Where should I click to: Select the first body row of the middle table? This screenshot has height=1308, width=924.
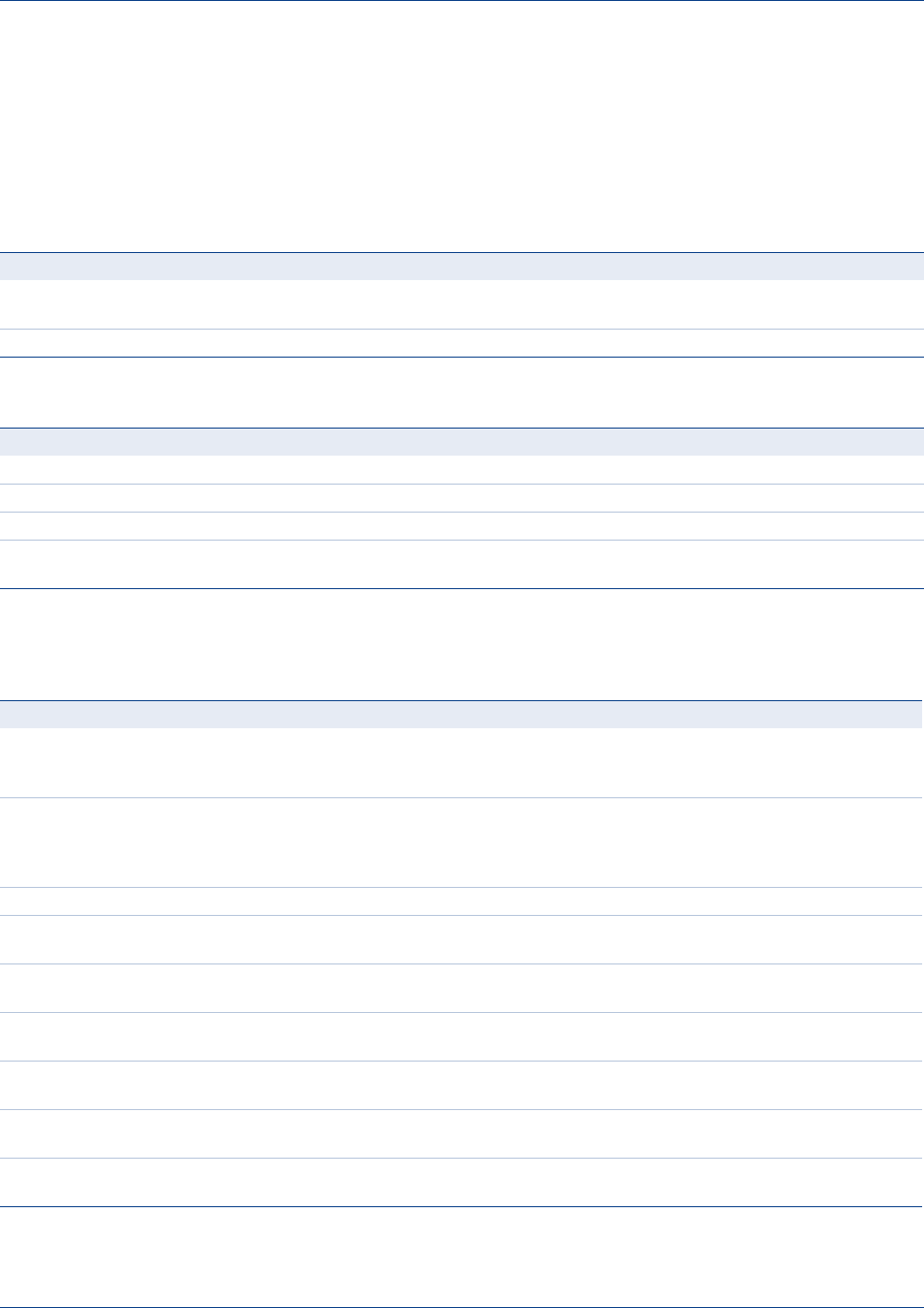pos(462,470)
